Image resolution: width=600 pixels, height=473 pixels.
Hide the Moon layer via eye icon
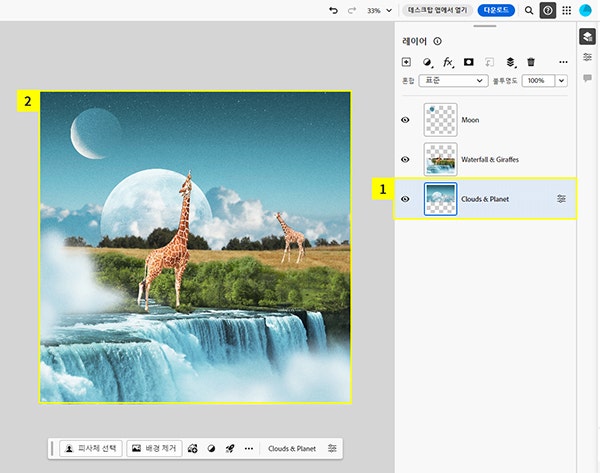point(406,120)
